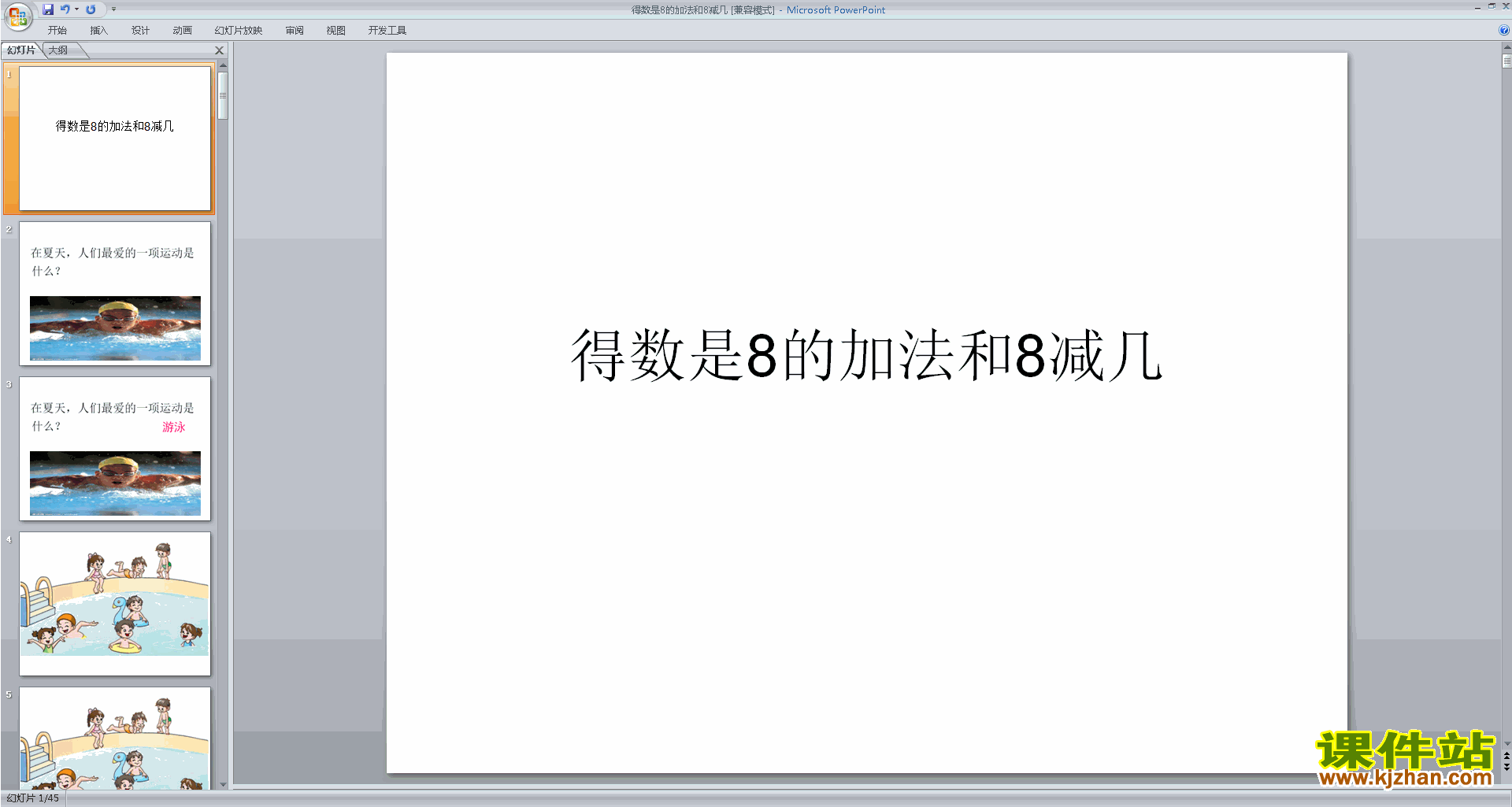Select slide 4 thumbnail with pool cartoon
The image size is (1512, 807).
pos(115,604)
